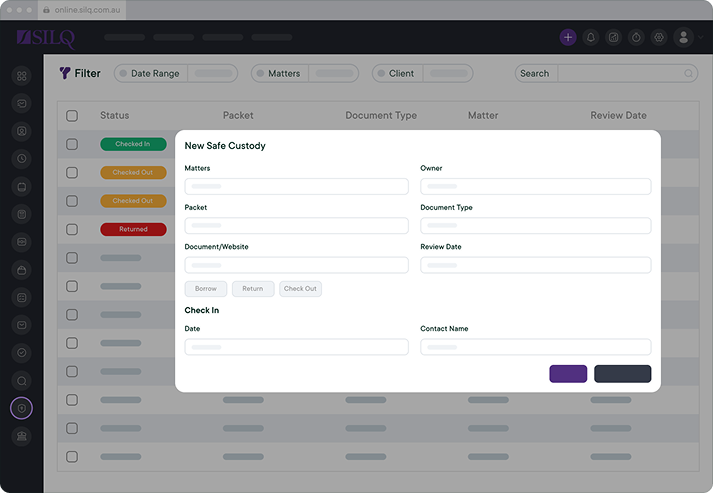Image resolution: width=713 pixels, height=493 pixels.
Task: Select the Check Out tab in the dialog
Action: click(x=300, y=289)
